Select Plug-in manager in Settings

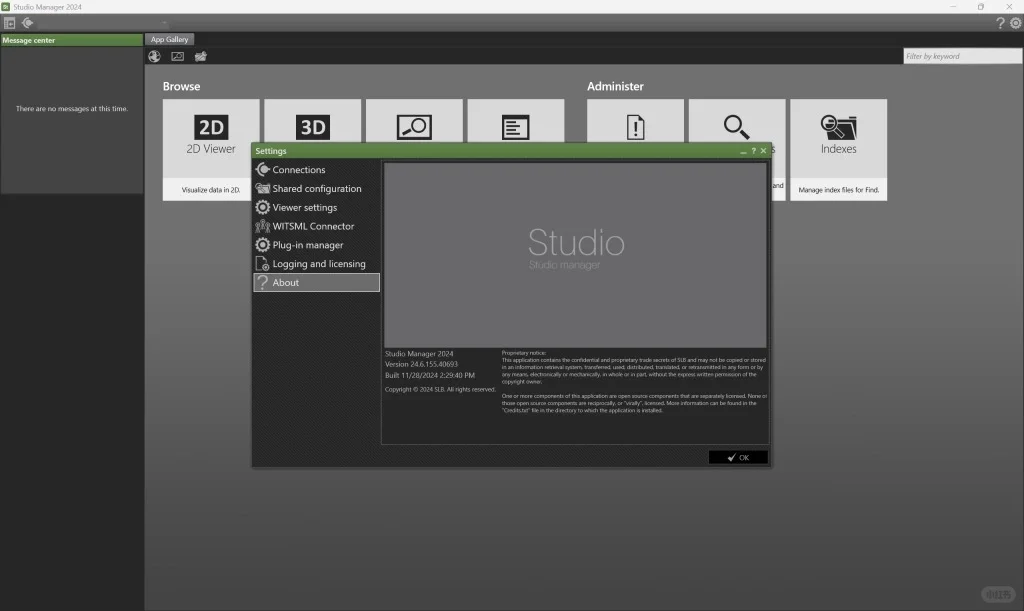pyautogui.click(x=316, y=245)
